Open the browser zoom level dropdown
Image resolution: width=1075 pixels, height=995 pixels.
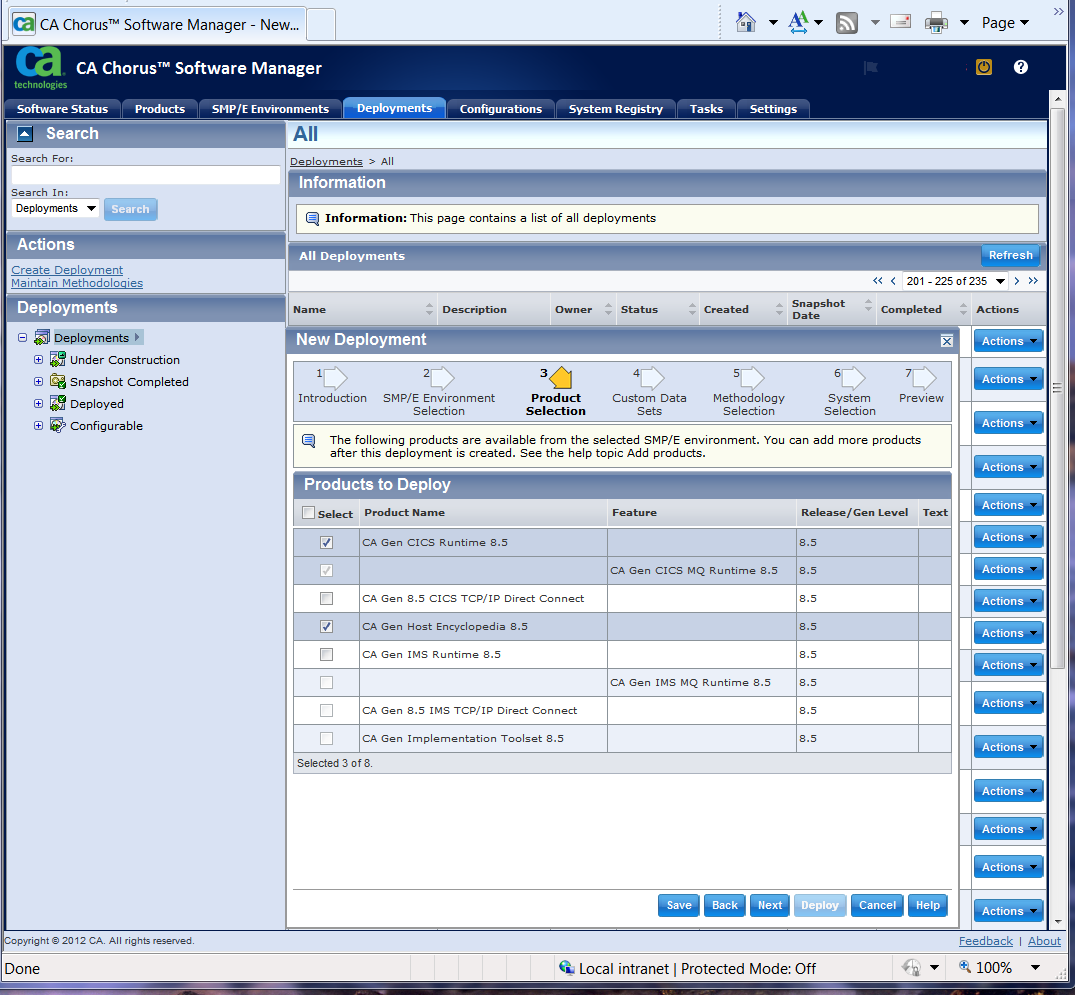[1035, 968]
